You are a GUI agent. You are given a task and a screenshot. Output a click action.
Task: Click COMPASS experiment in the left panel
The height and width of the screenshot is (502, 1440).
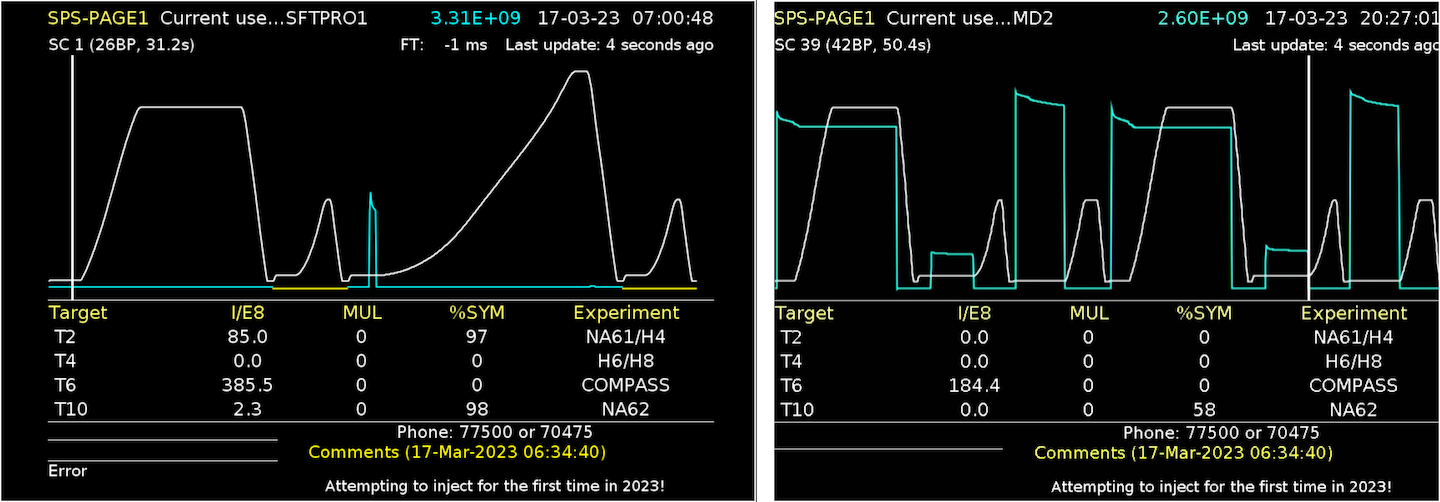626,385
